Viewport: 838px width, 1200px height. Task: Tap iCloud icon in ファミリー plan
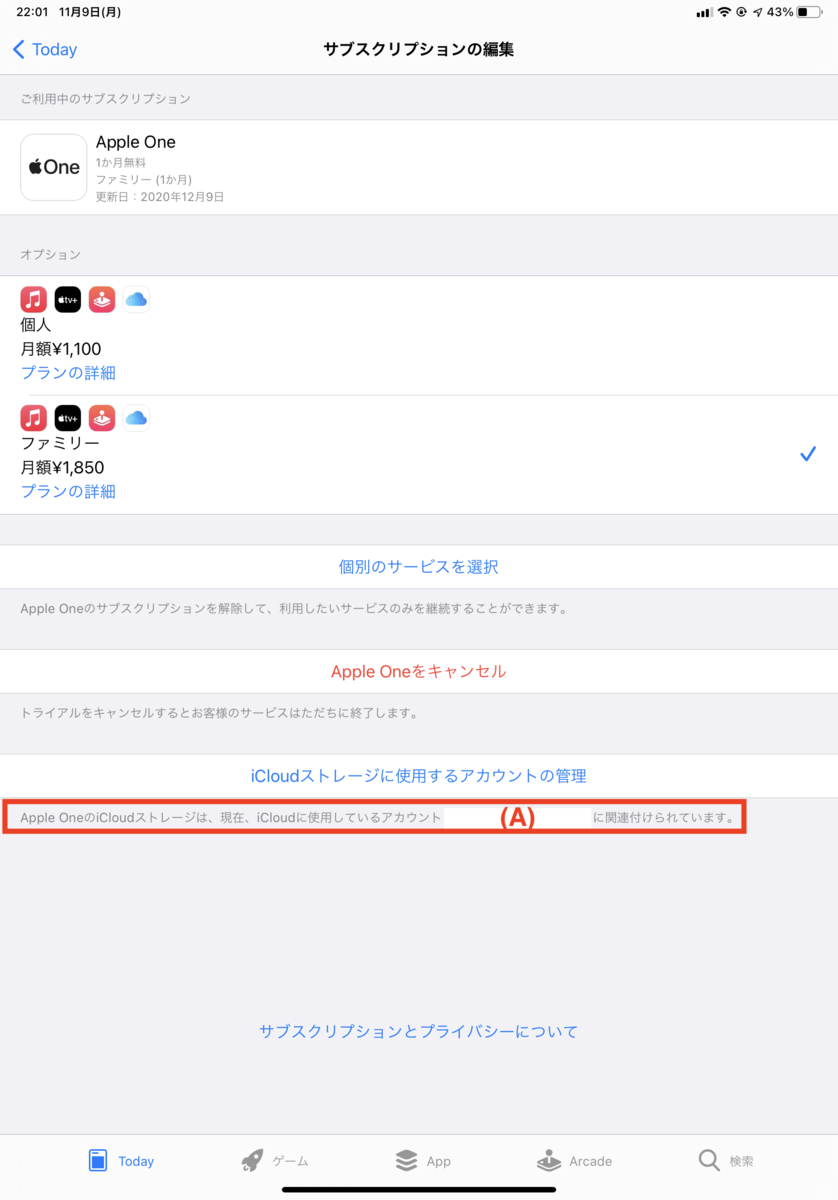click(x=136, y=417)
